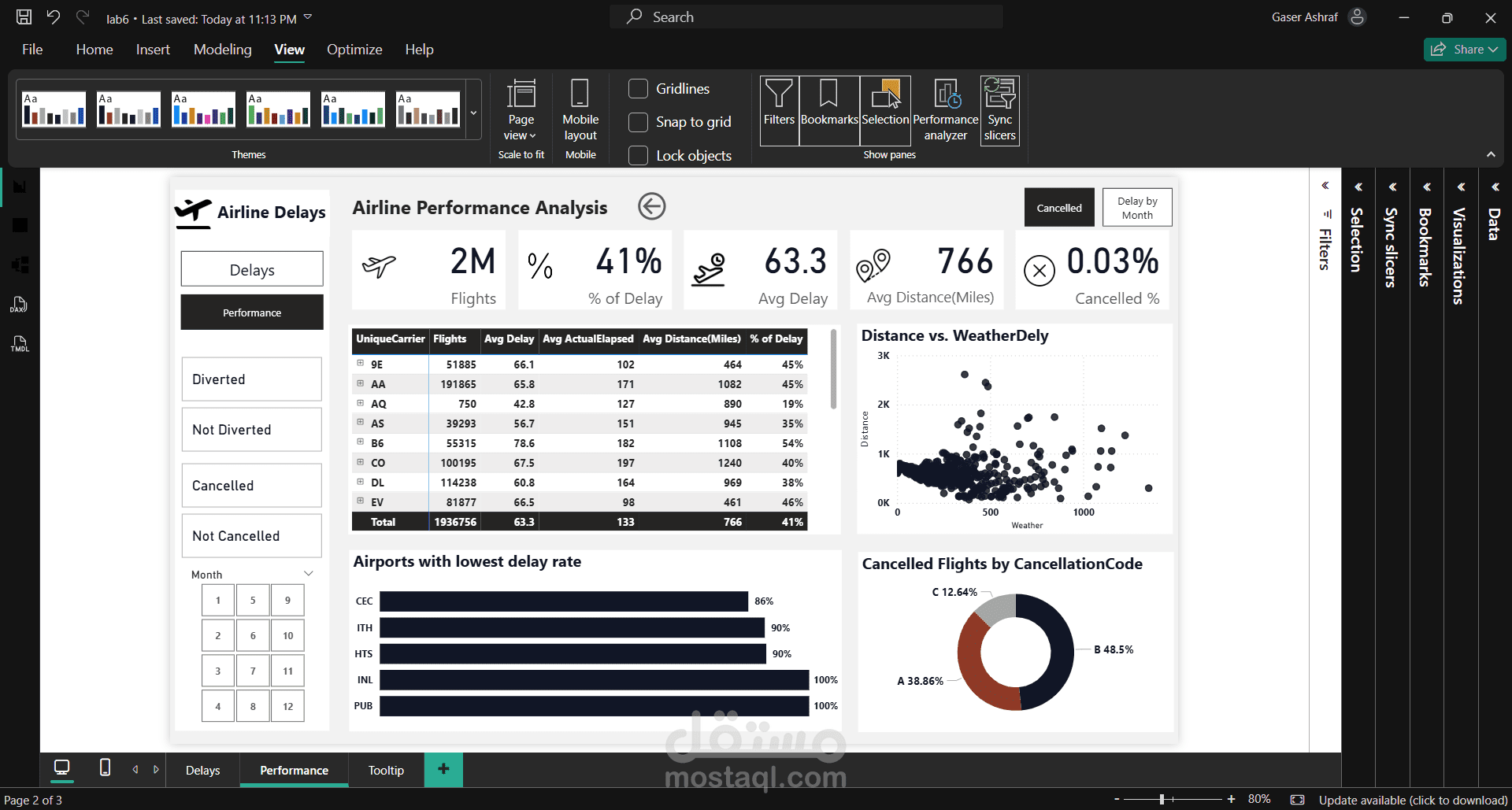Add a new report page
This screenshot has width=1512, height=810.
(443, 769)
